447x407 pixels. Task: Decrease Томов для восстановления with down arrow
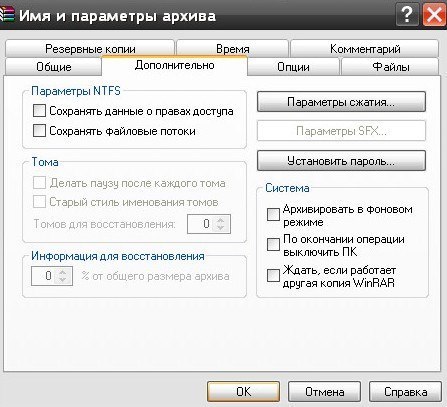point(221,228)
